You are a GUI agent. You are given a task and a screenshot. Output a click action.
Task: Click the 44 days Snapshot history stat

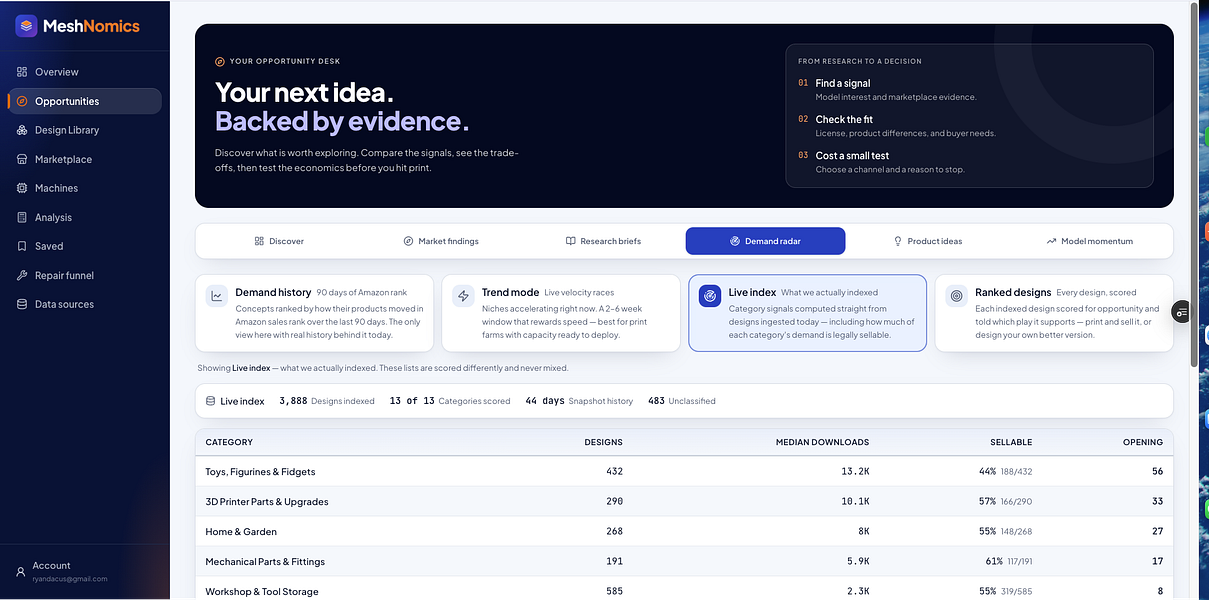coord(579,401)
